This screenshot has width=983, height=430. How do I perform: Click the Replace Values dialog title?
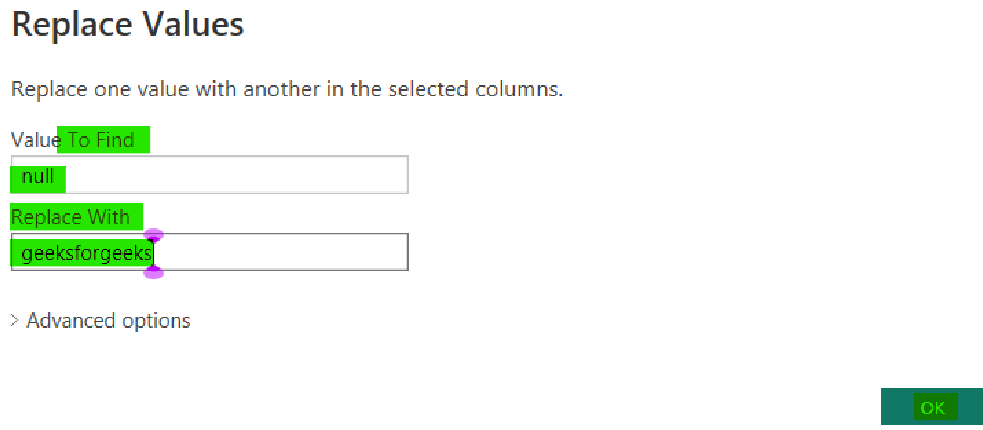tap(127, 24)
